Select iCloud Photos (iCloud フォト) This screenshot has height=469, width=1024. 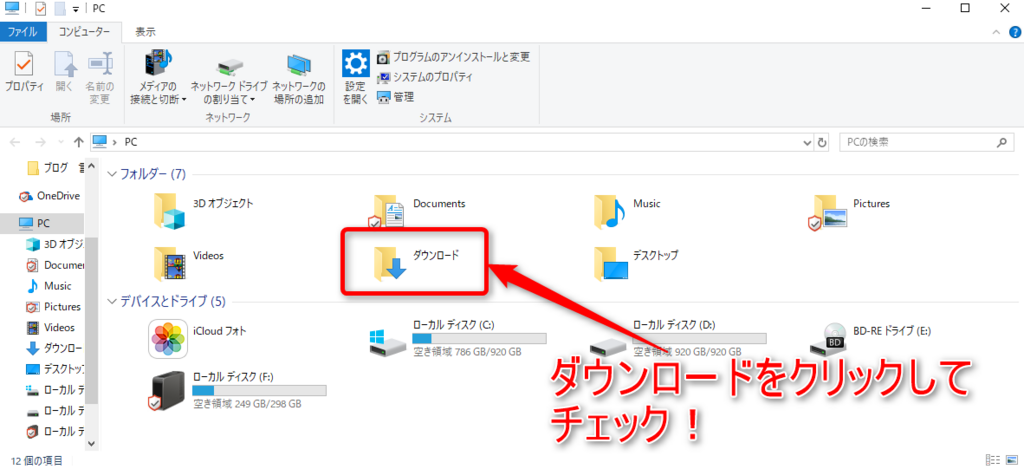point(199,338)
